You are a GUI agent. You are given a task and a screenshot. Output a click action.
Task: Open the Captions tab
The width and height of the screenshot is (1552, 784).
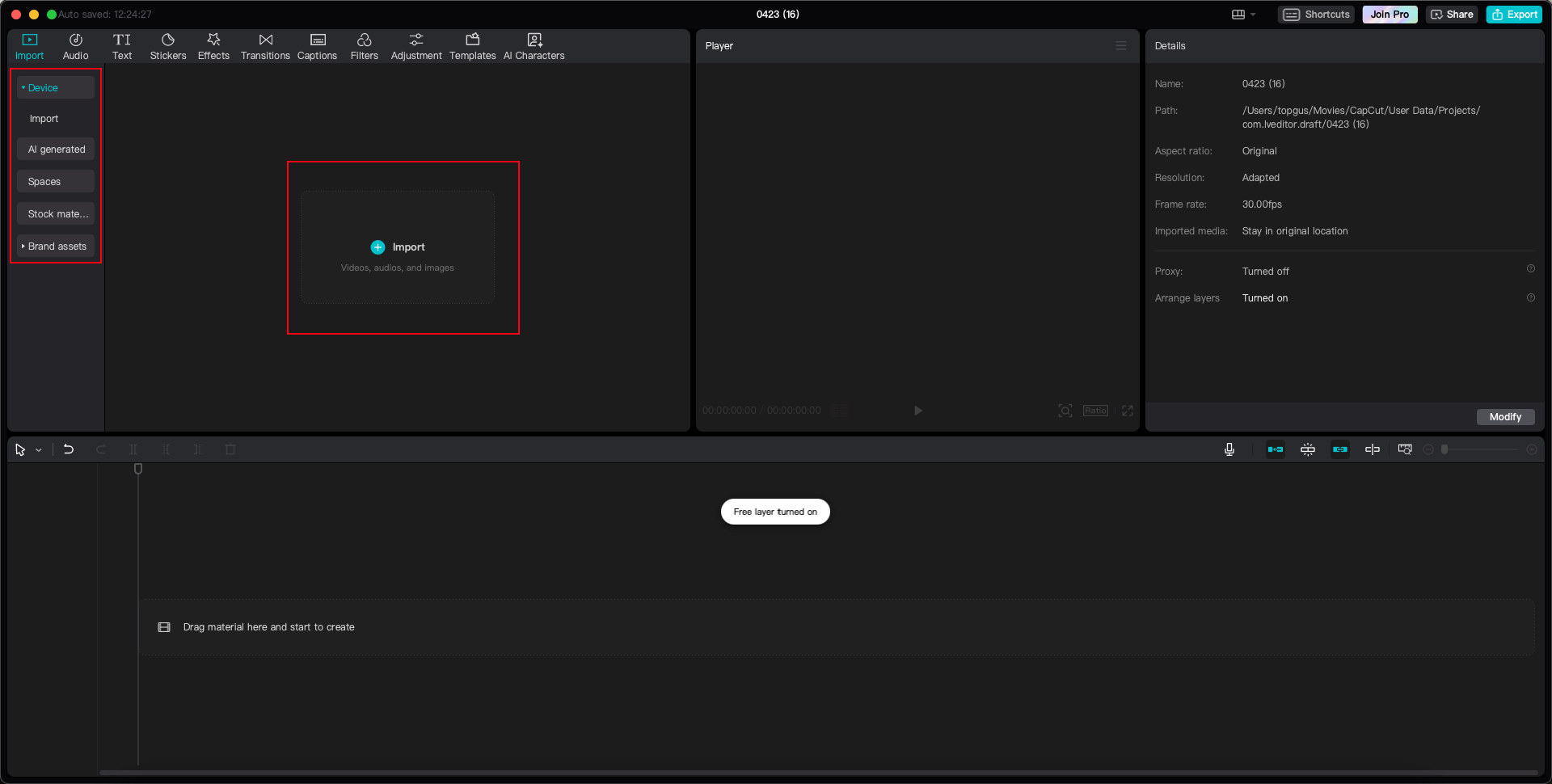point(317,47)
